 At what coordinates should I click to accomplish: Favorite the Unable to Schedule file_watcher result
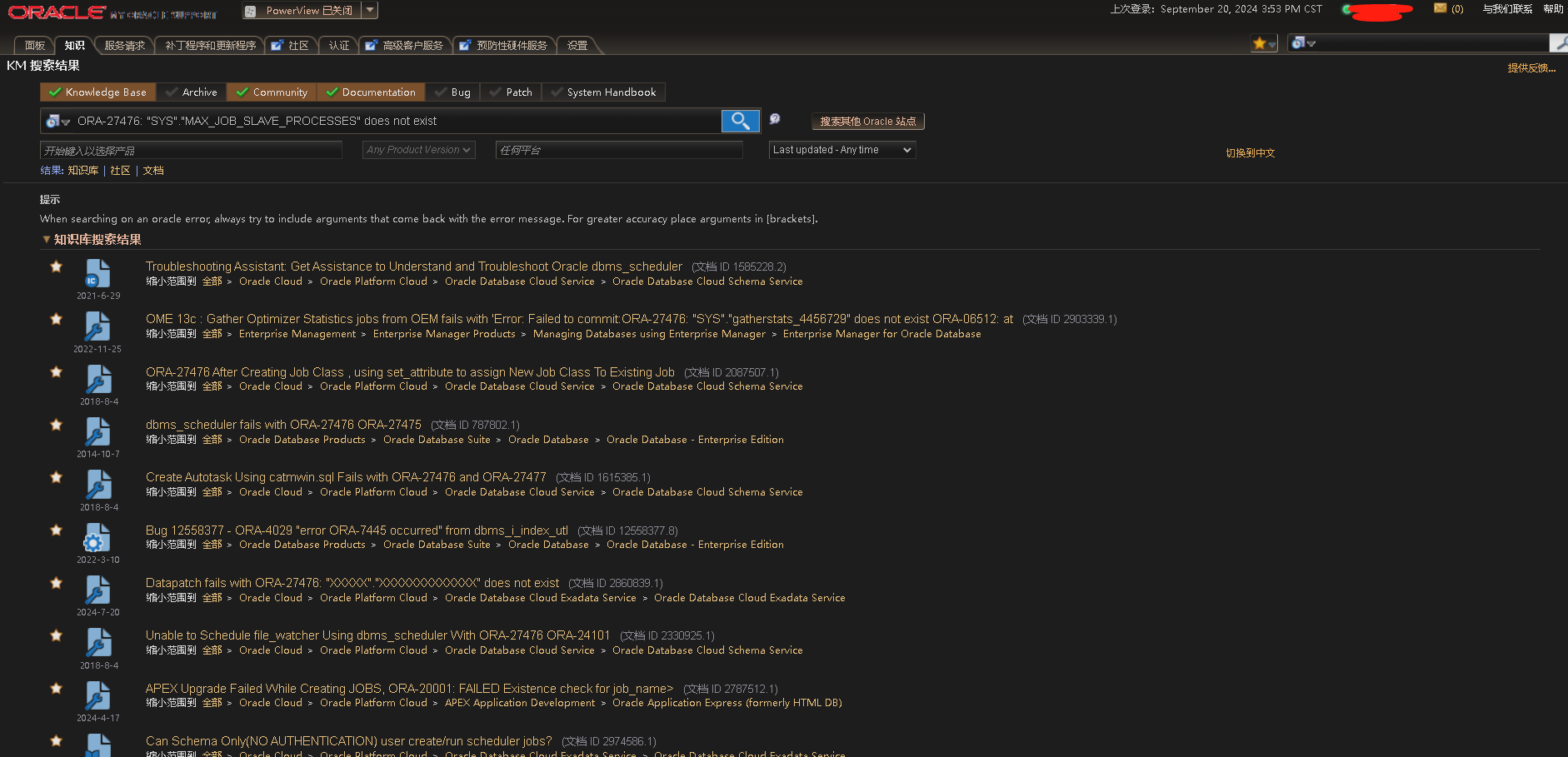point(56,635)
